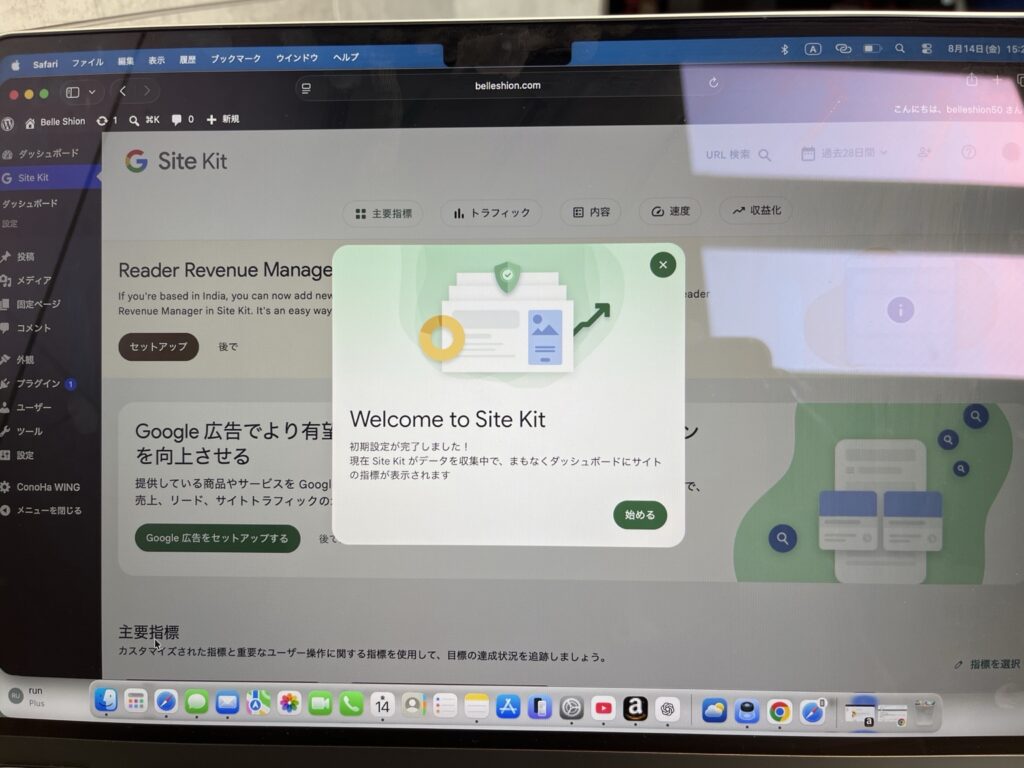The image size is (1024, 768).
Task: Expand the 過去28日間 date range dropdown
Action: coord(844,153)
